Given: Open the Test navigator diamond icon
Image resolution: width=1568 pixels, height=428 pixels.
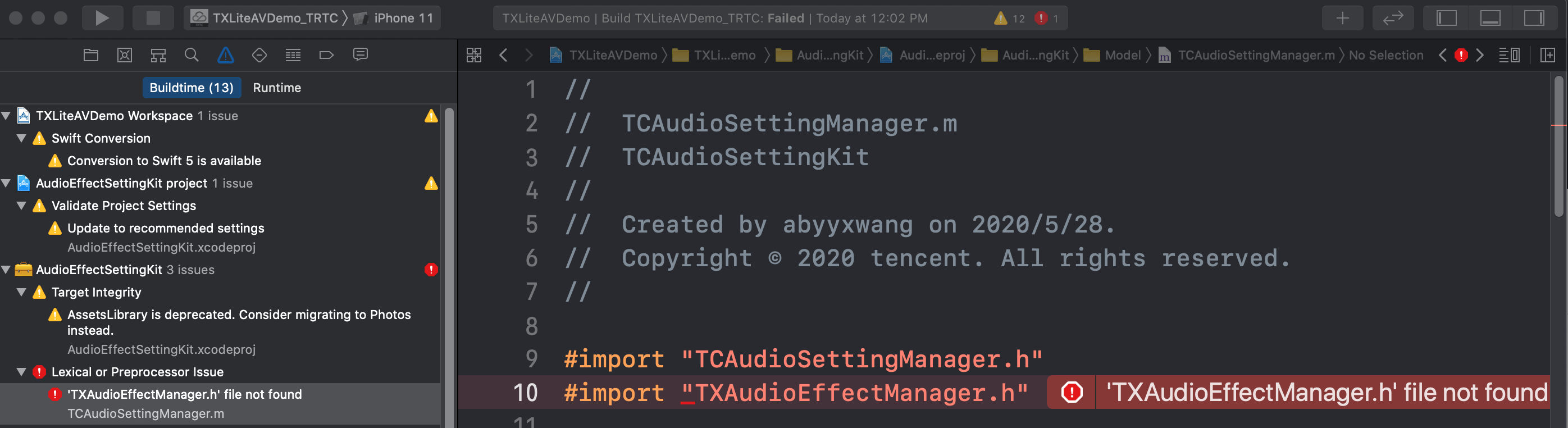Looking at the screenshot, I should coord(259,55).
